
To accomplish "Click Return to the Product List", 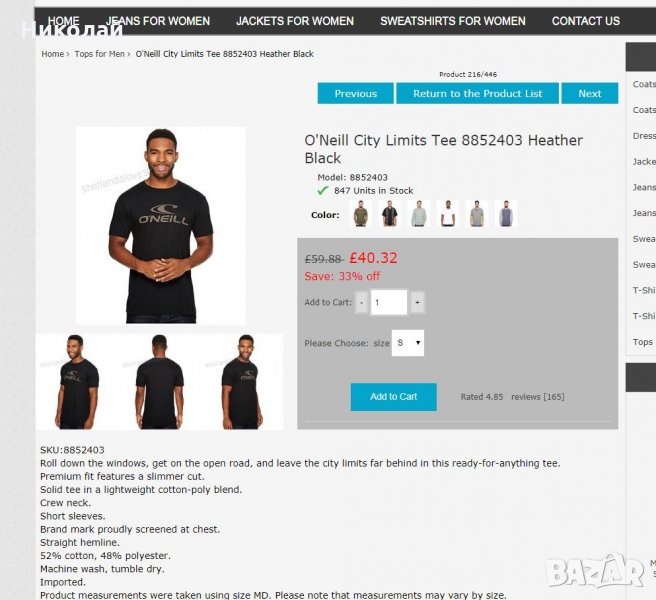I will (477, 93).
